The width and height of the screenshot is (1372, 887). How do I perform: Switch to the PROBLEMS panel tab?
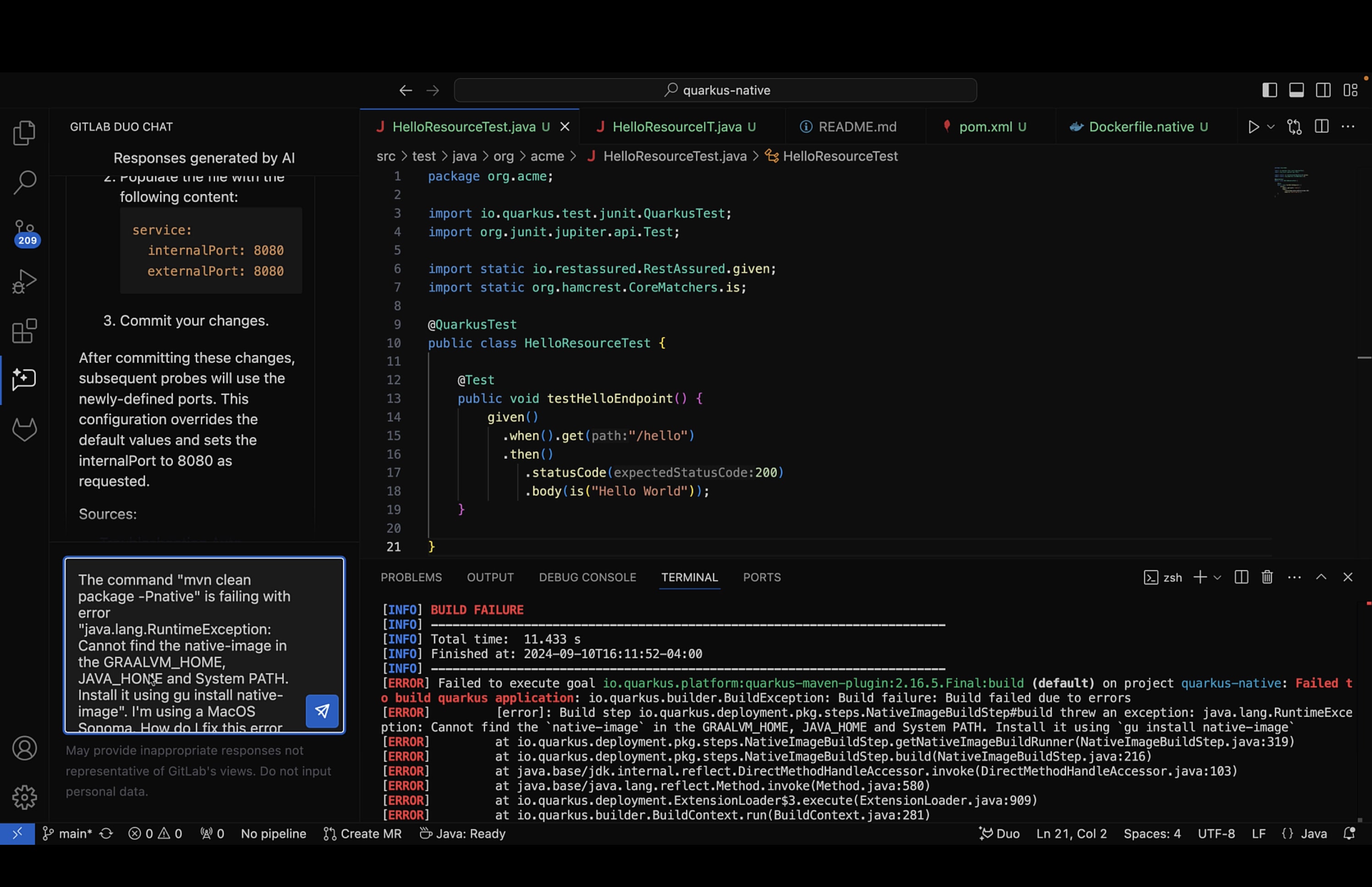tap(411, 577)
